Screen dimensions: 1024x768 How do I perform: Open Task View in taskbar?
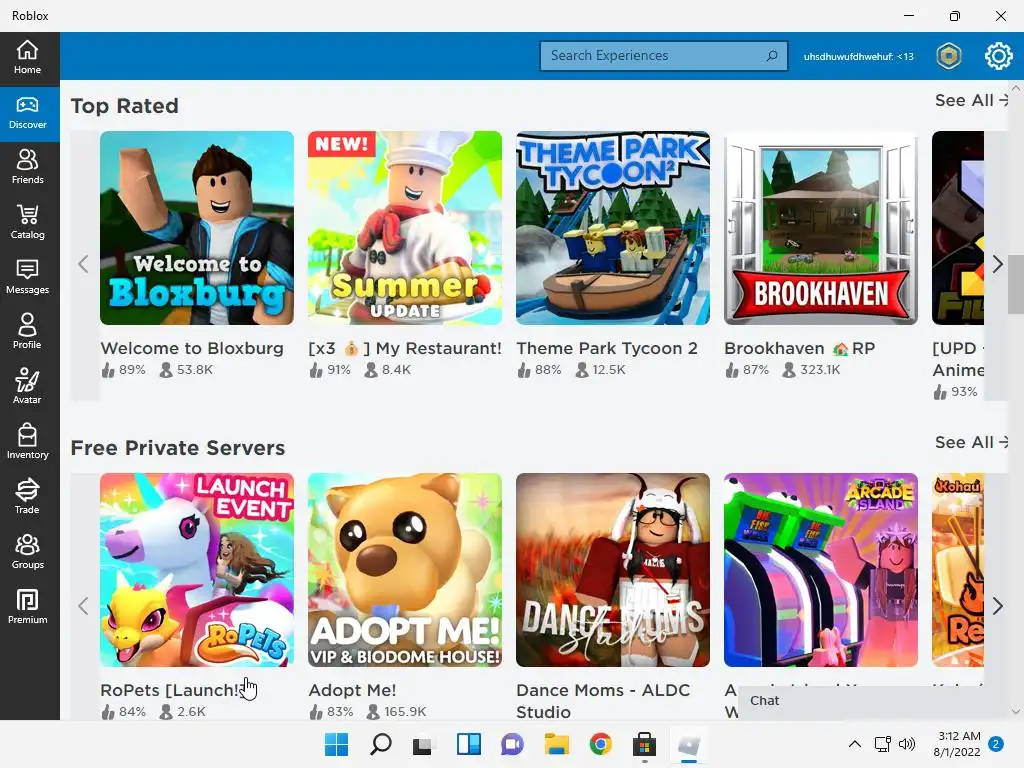tap(424, 744)
